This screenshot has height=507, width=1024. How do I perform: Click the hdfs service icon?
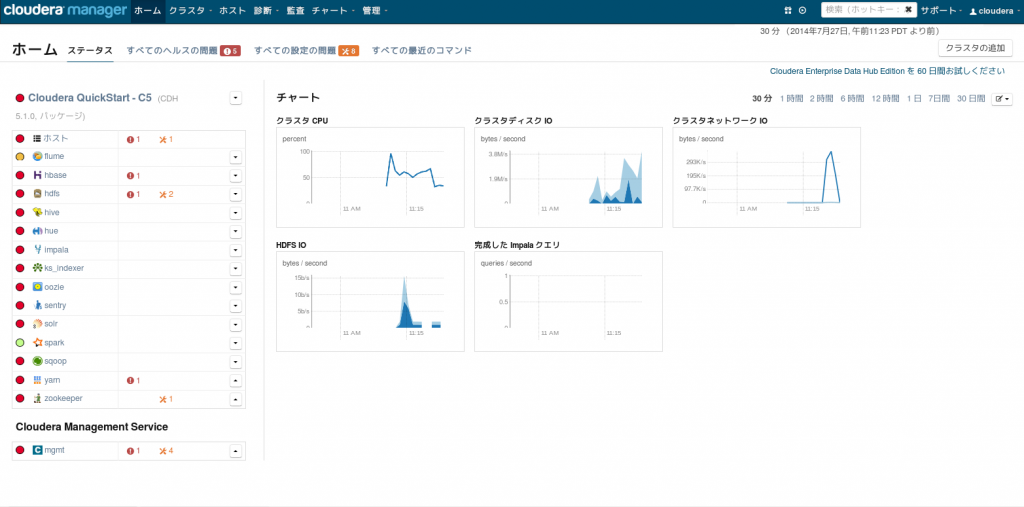coord(38,193)
